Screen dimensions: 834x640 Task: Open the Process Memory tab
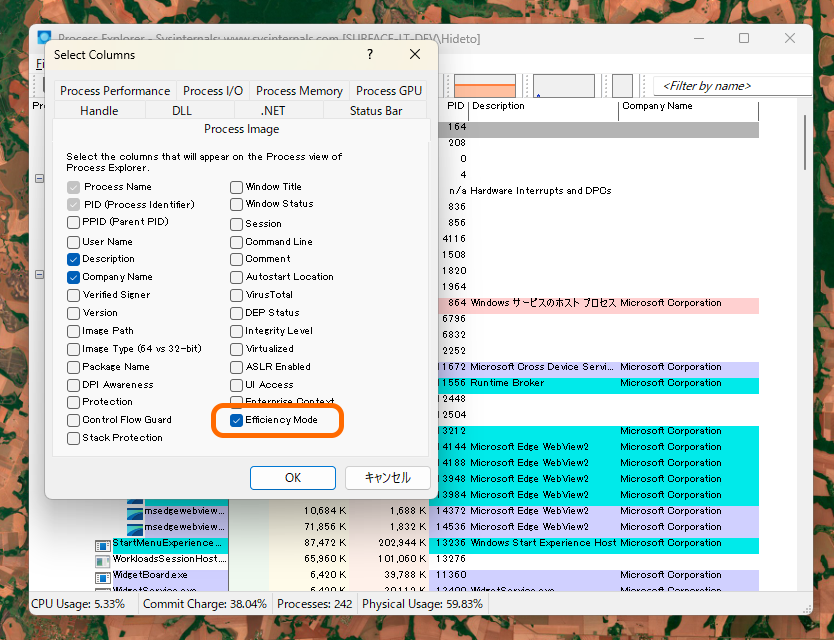click(299, 90)
